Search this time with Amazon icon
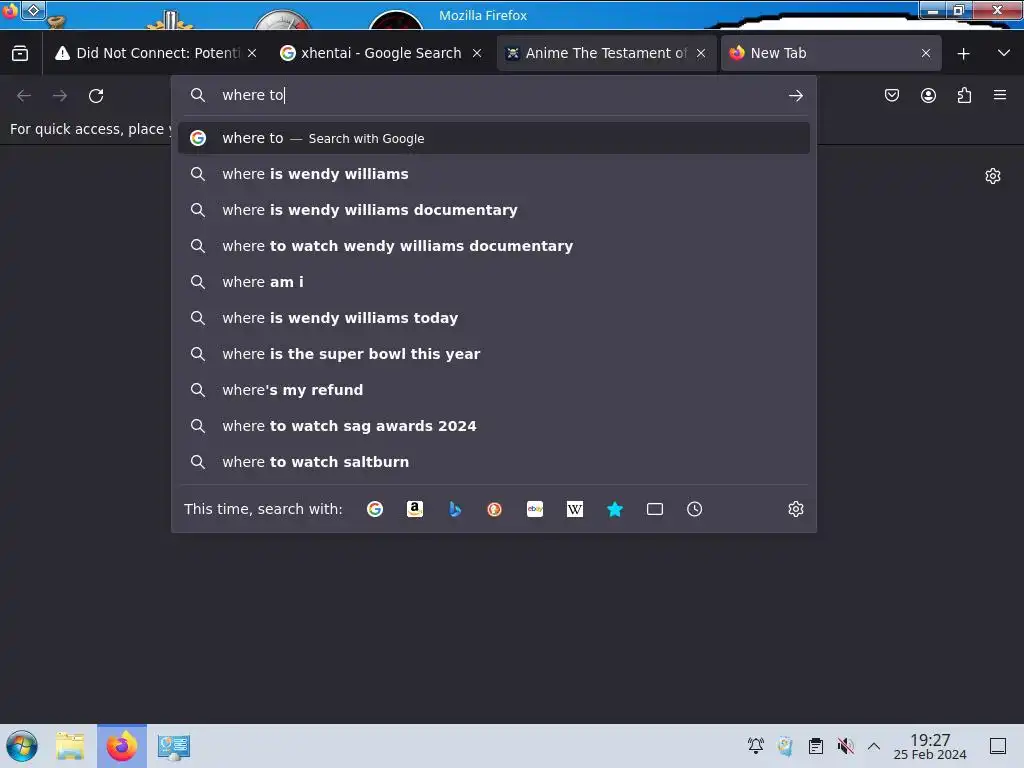This screenshot has width=1024, height=768. (415, 509)
